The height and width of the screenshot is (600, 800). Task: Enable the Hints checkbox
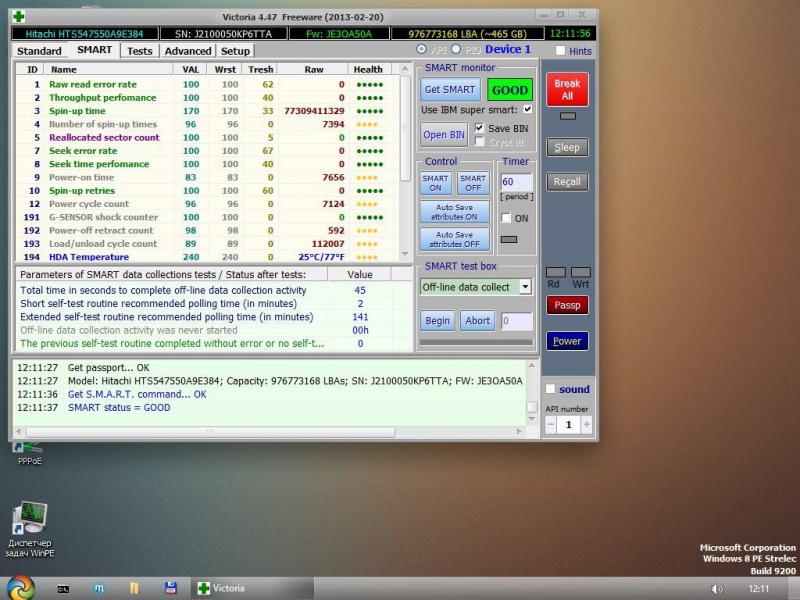tap(560, 50)
